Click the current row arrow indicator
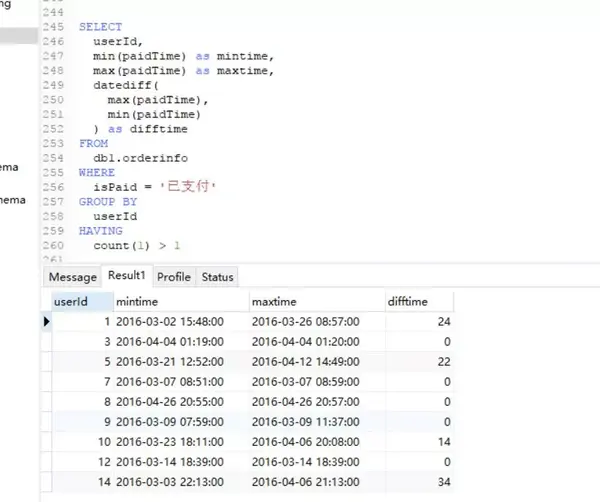Screen dimensions: 600x502 [46, 321]
